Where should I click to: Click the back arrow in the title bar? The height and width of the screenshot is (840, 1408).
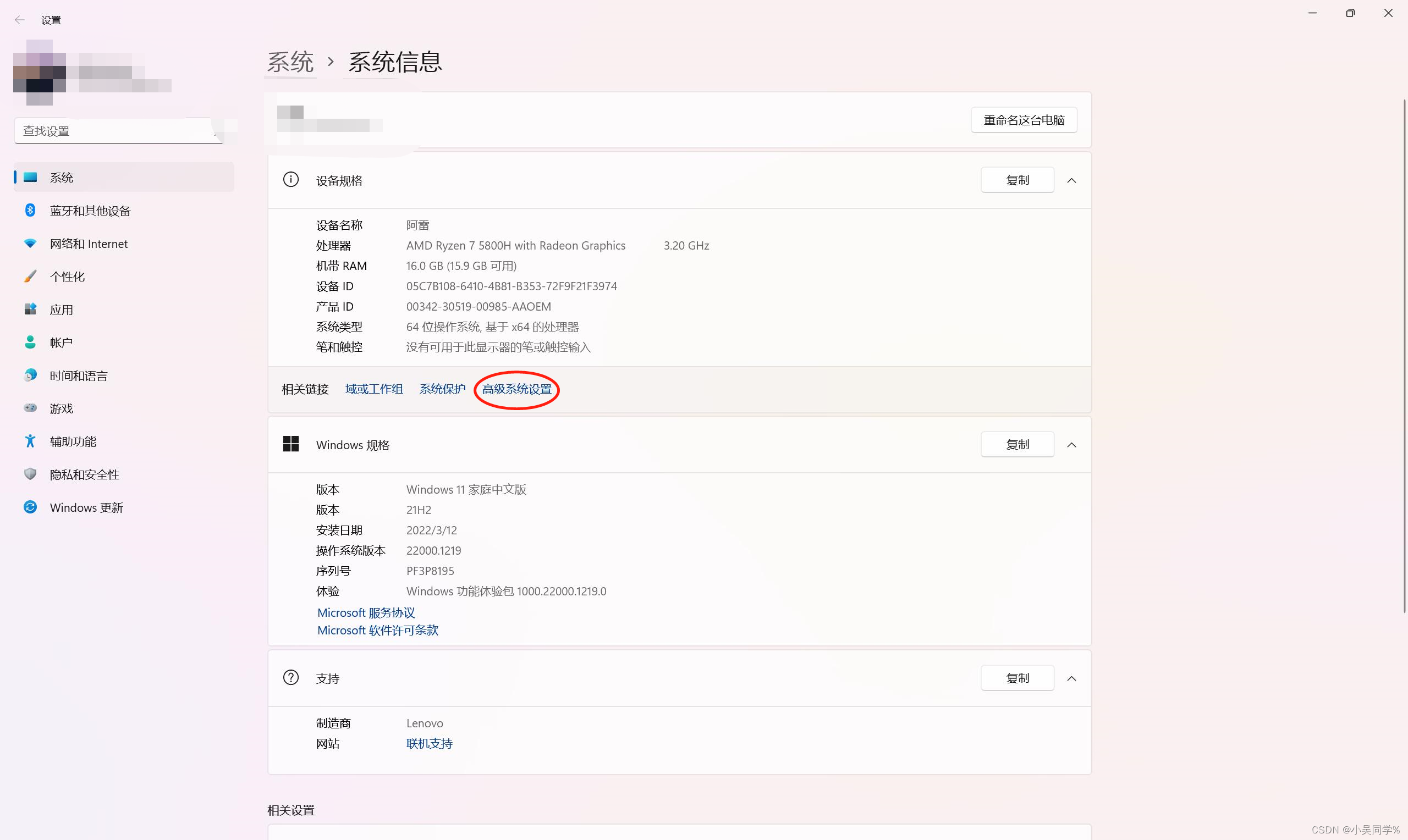(20, 20)
